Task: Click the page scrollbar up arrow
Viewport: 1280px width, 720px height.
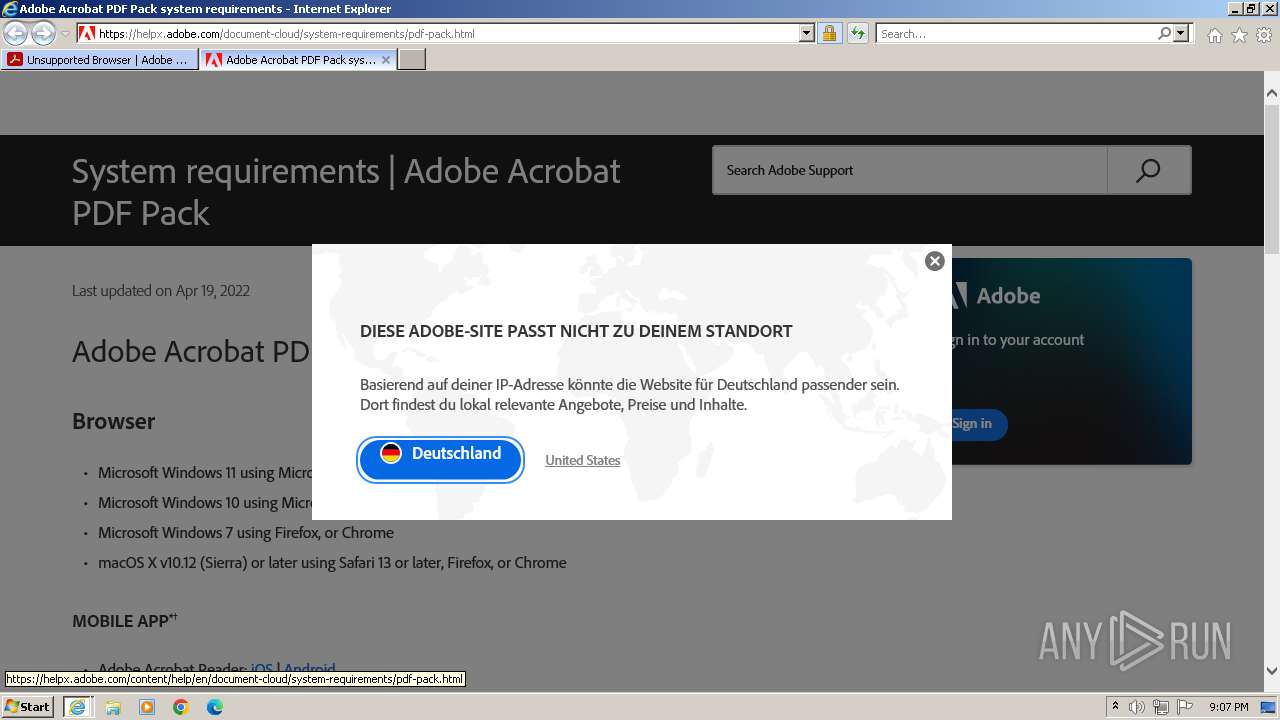Action: 1272,94
